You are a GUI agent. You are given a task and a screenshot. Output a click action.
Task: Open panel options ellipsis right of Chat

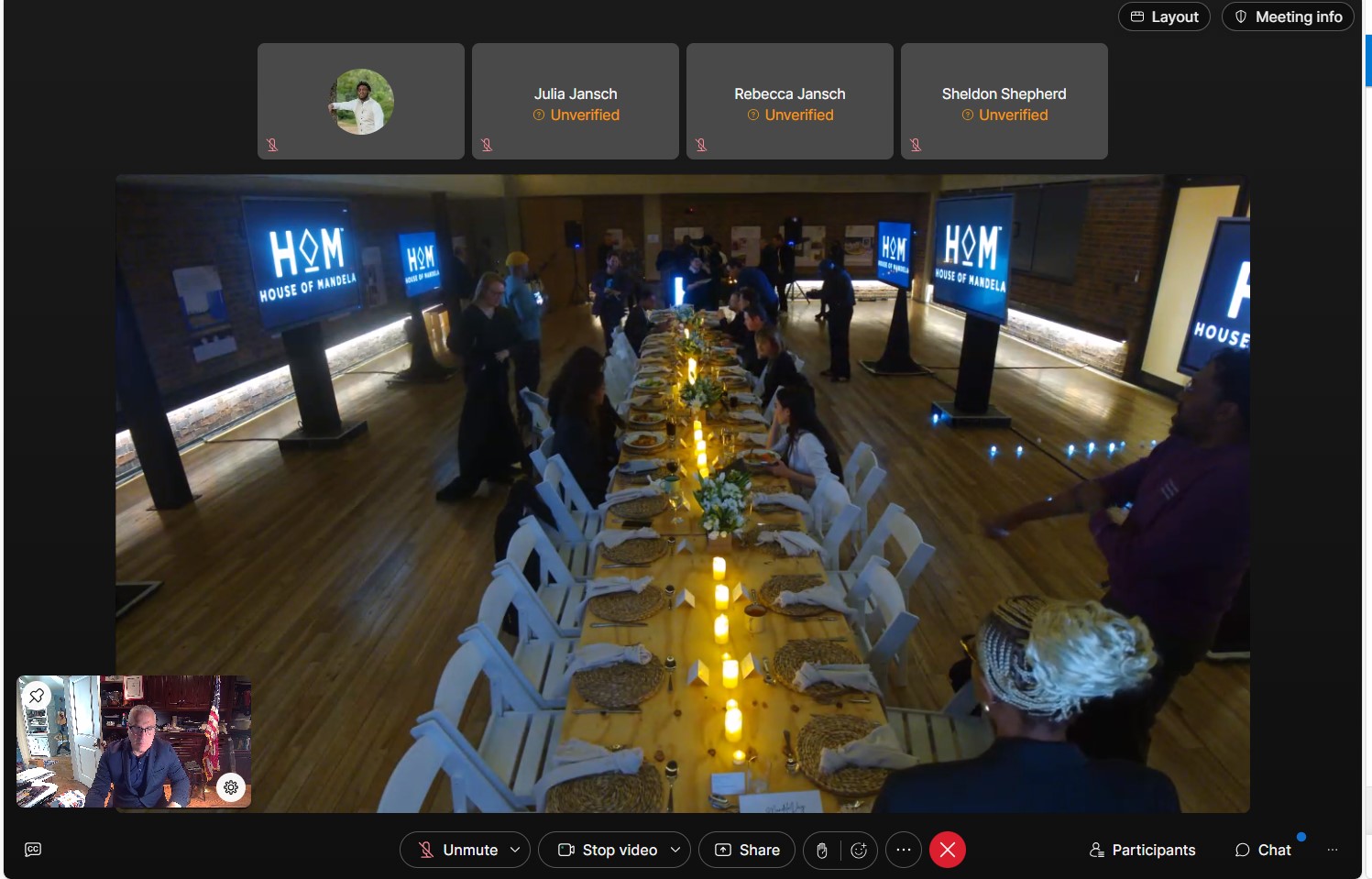[1333, 851]
